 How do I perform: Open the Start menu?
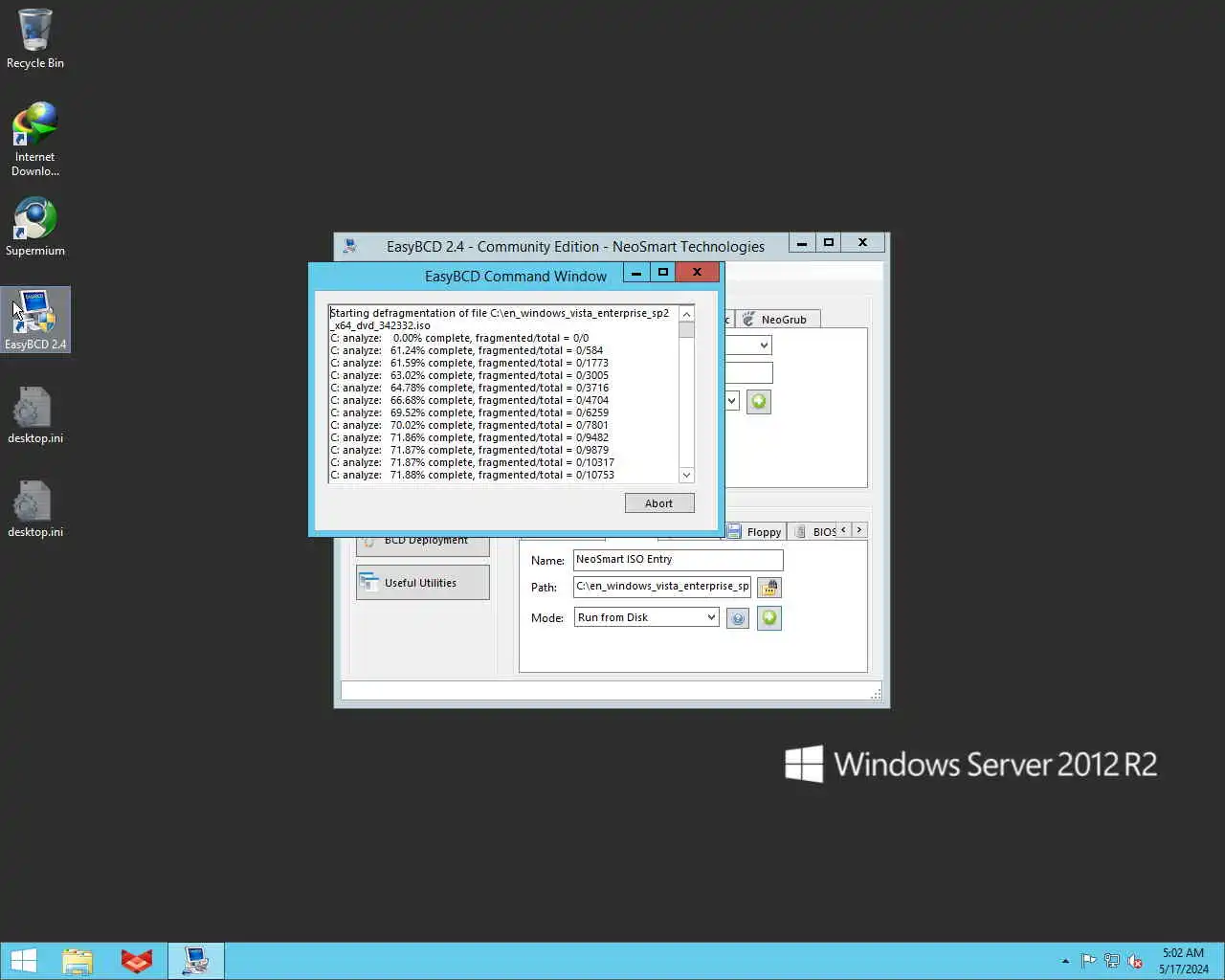23,961
